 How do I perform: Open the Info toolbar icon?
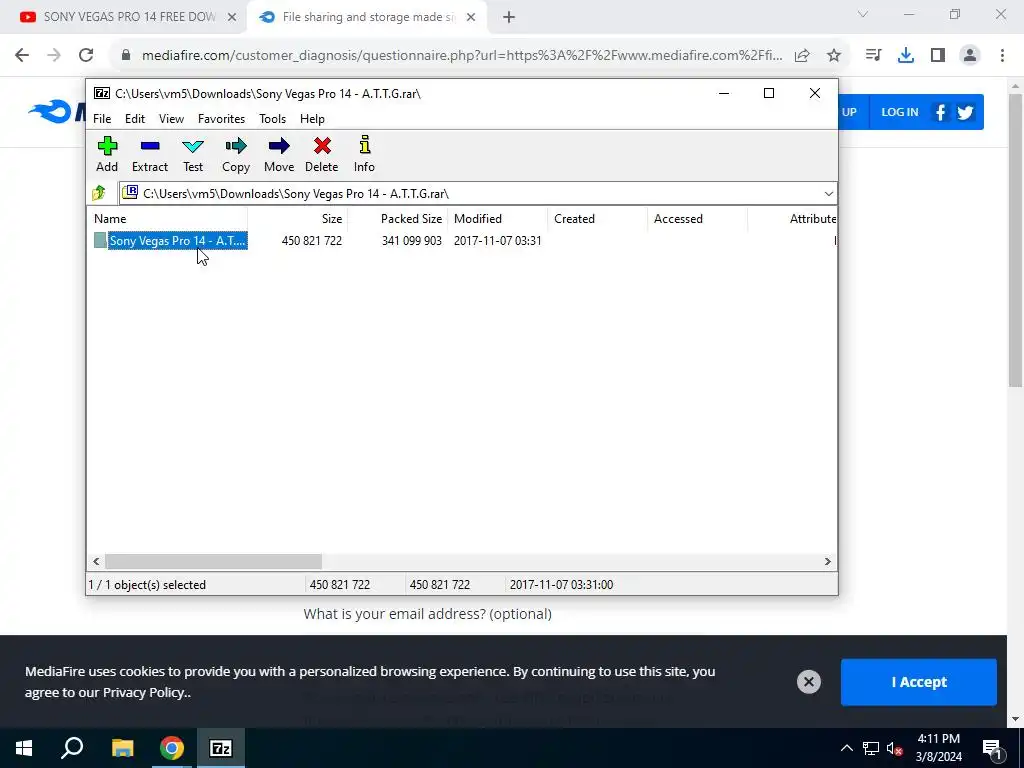(364, 154)
